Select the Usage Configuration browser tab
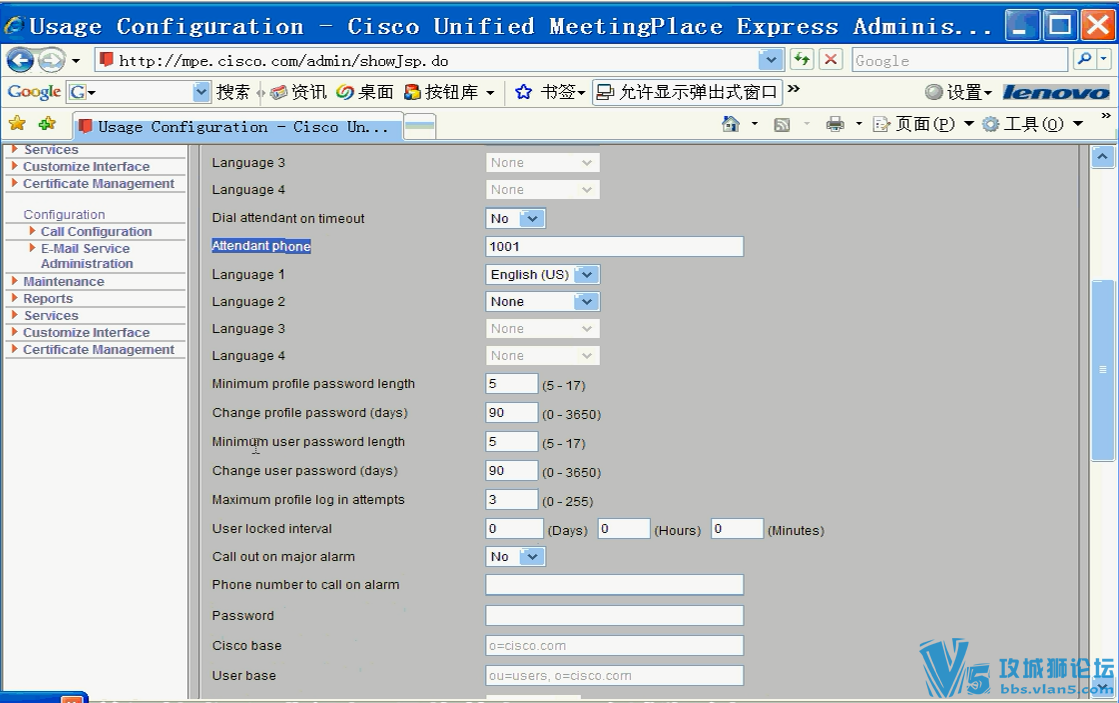Image resolution: width=1119 pixels, height=703 pixels. (239, 127)
